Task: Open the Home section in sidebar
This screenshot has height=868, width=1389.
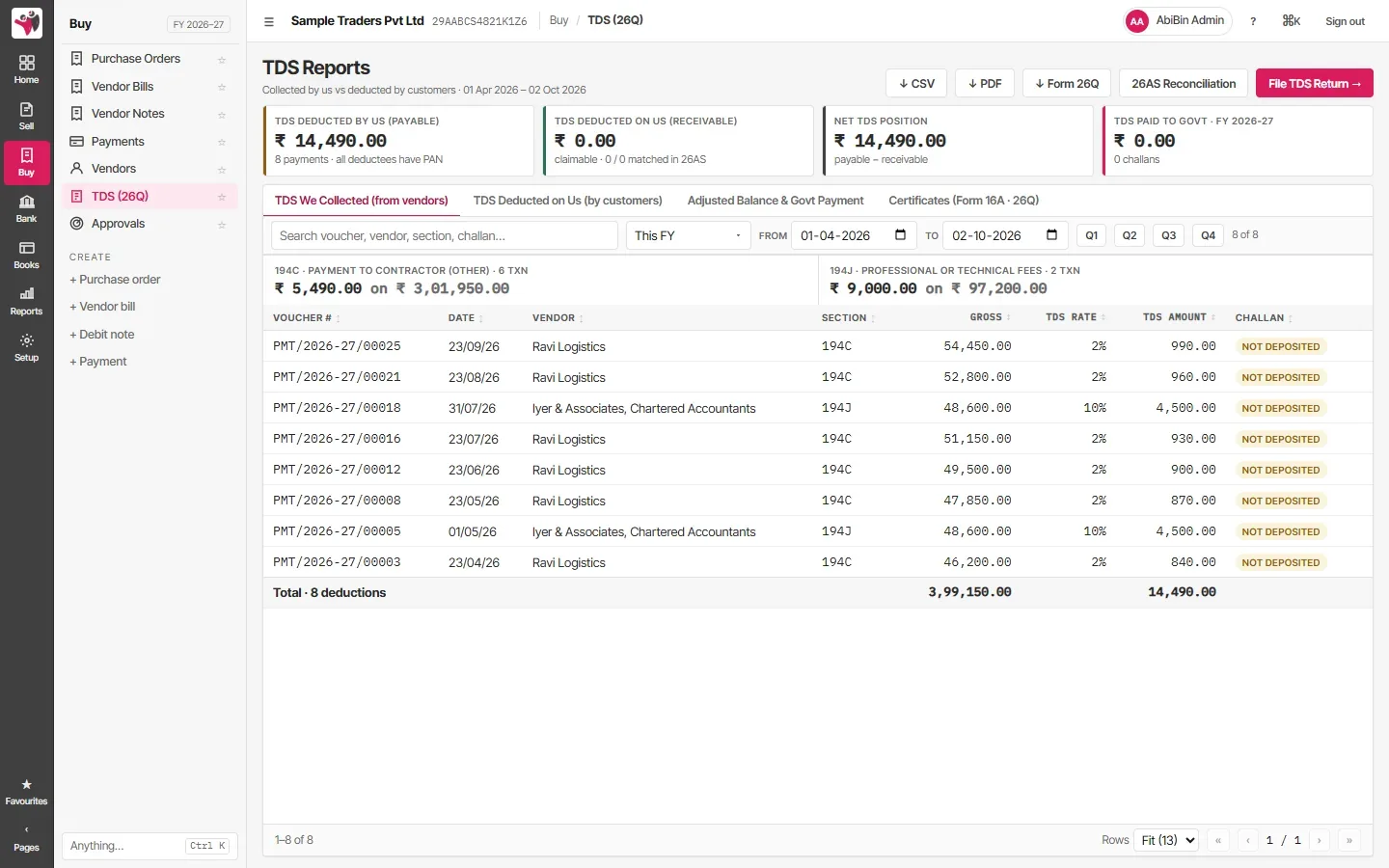Action: (x=26, y=69)
